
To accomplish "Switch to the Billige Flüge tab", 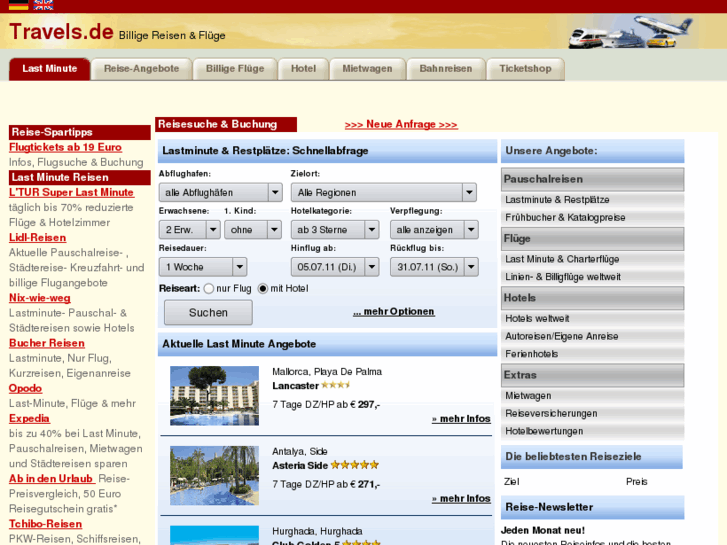I will (x=235, y=69).
